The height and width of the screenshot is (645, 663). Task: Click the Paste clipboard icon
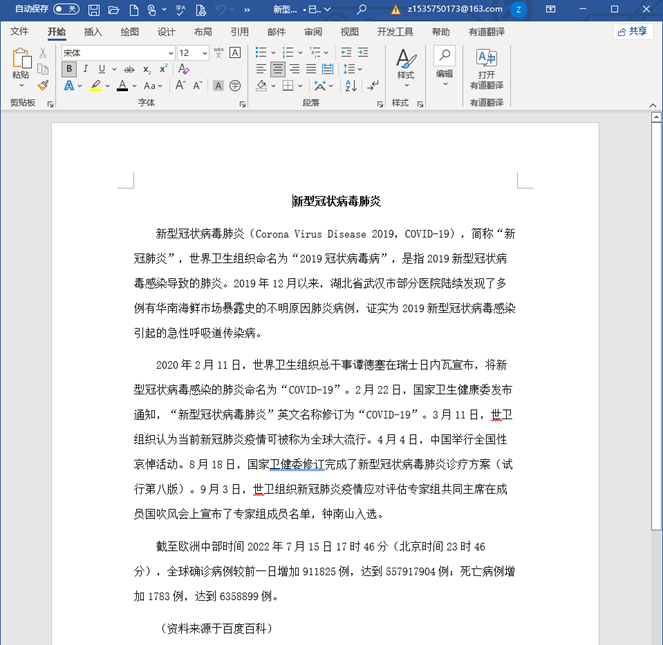coord(21,58)
